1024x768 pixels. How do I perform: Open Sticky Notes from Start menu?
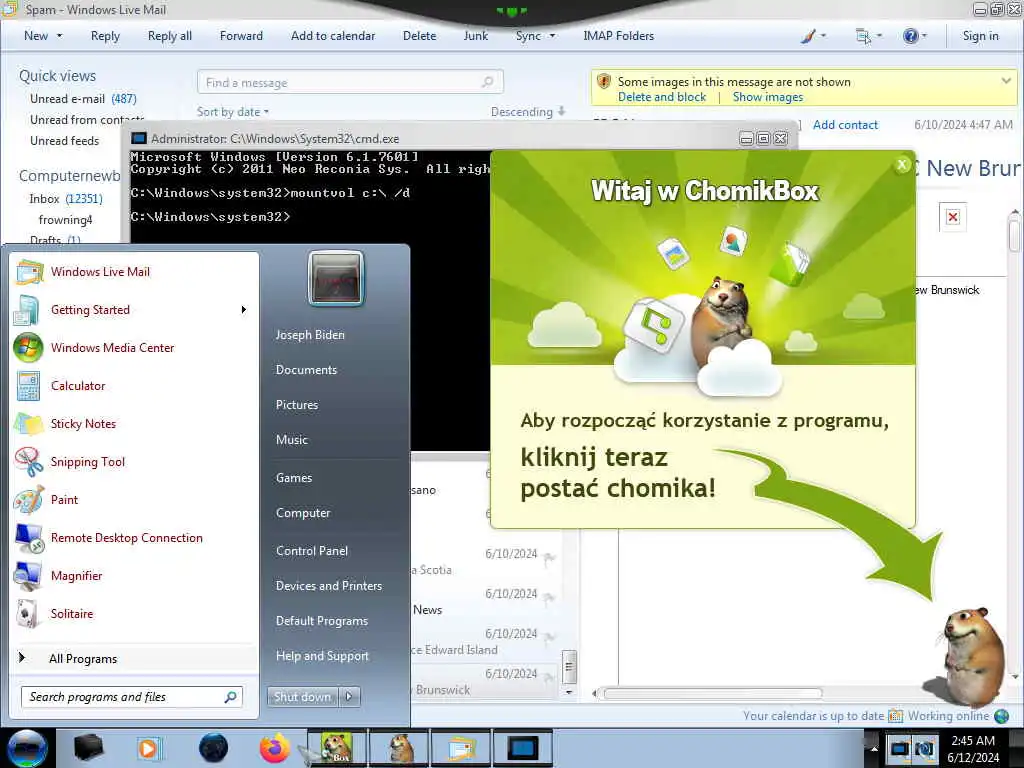tap(83, 423)
